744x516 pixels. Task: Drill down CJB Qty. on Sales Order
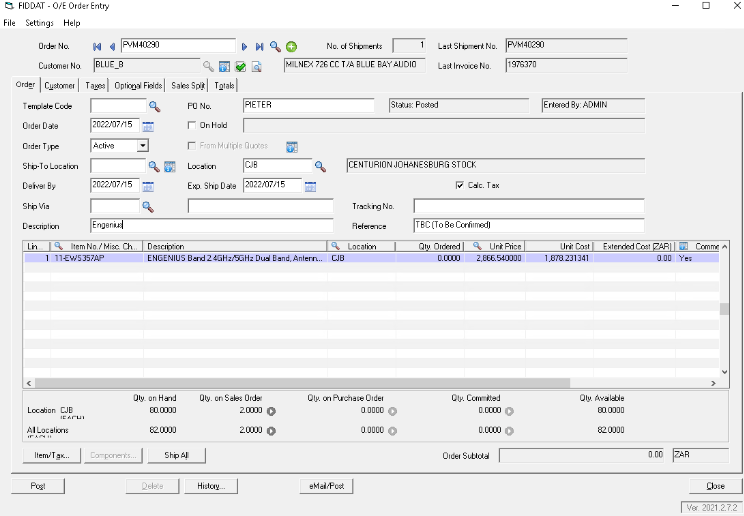pos(271,410)
